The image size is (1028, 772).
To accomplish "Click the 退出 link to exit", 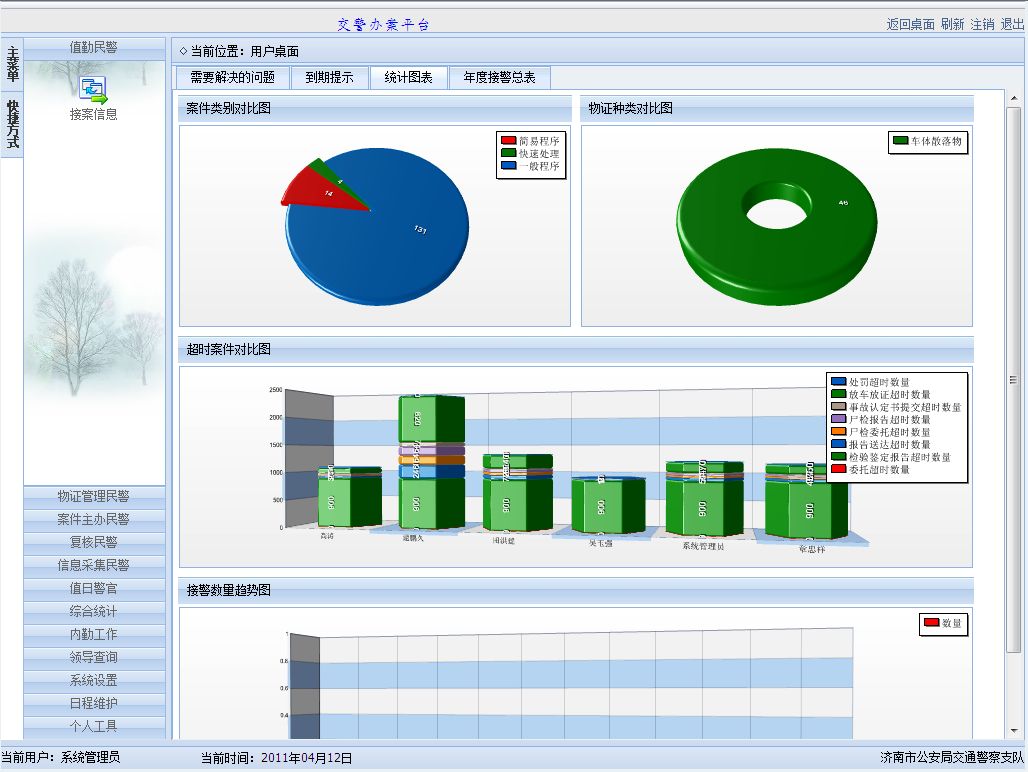I will (x=1012, y=24).
